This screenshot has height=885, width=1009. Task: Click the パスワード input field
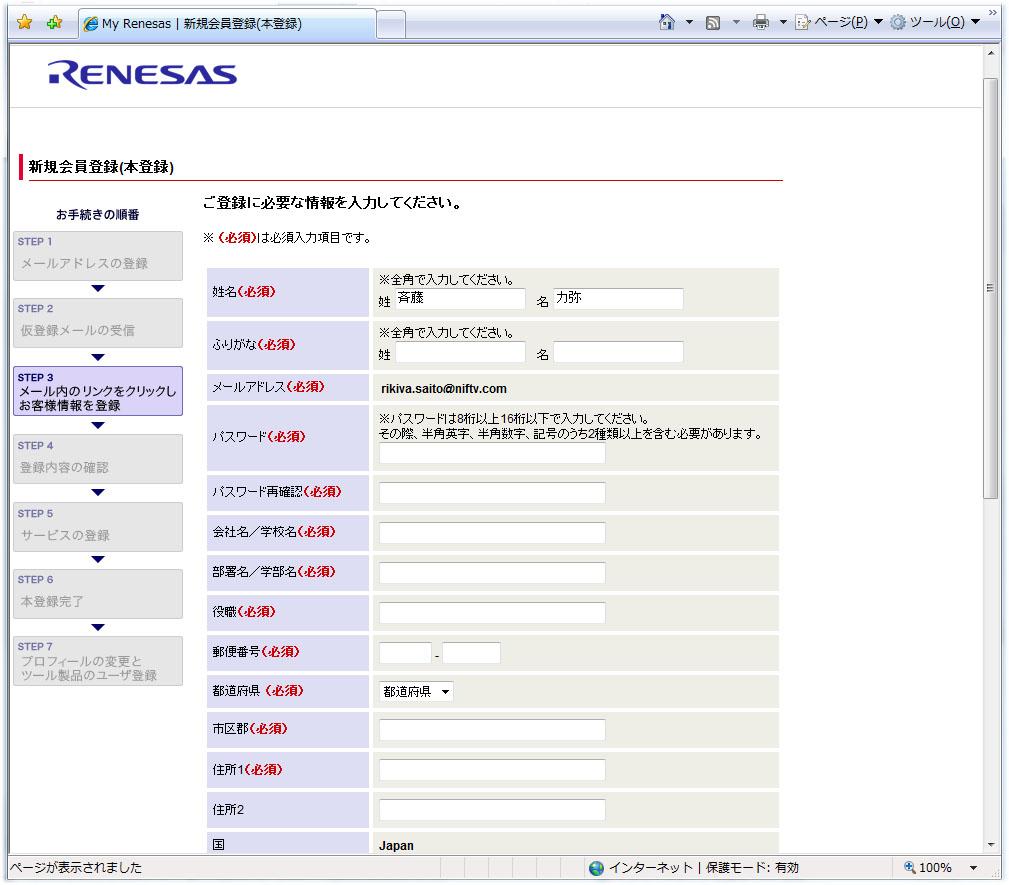(x=492, y=454)
